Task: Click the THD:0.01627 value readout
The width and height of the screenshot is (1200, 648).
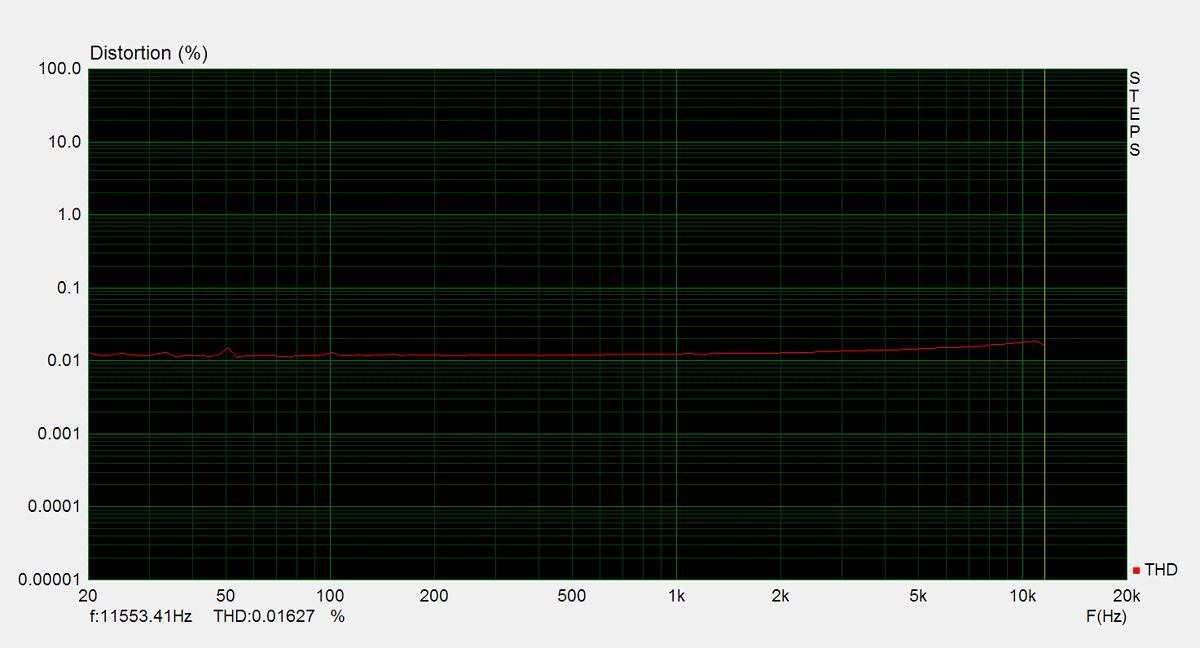Action: (264, 617)
